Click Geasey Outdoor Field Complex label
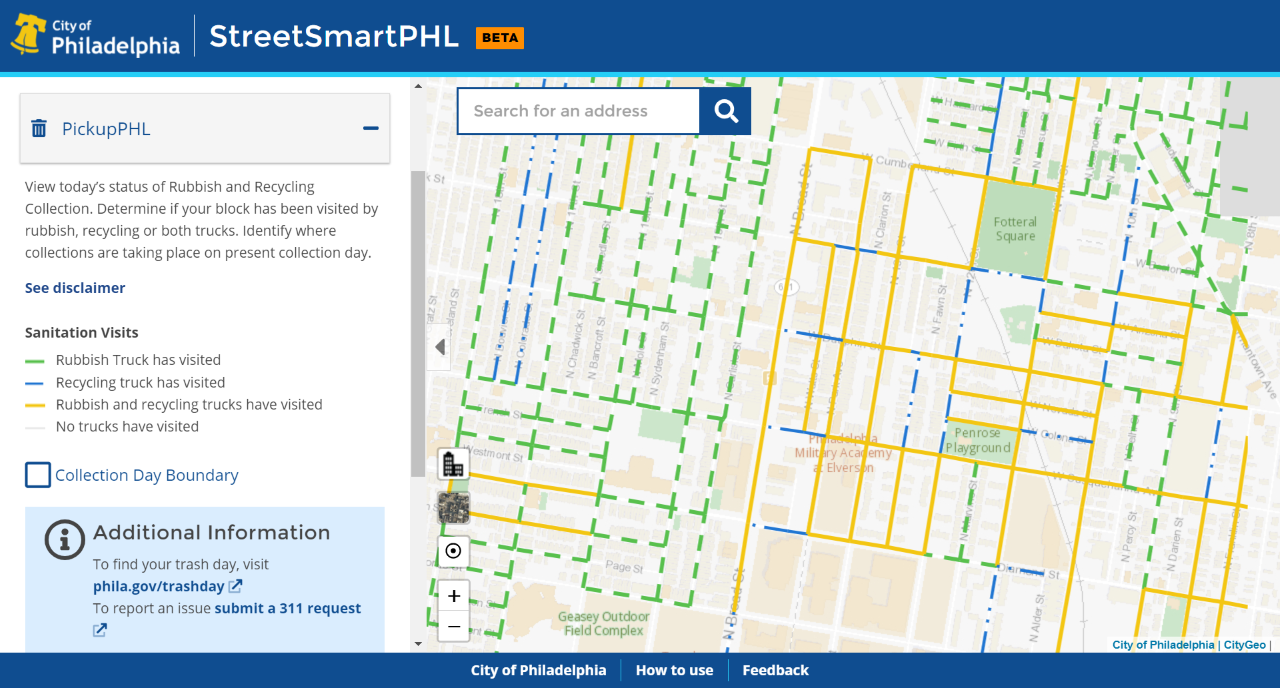Image resolution: width=1280 pixels, height=688 pixels. click(x=604, y=623)
